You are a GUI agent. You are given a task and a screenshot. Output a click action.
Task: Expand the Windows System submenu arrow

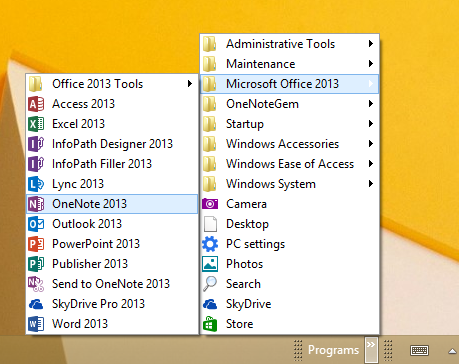tap(371, 184)
